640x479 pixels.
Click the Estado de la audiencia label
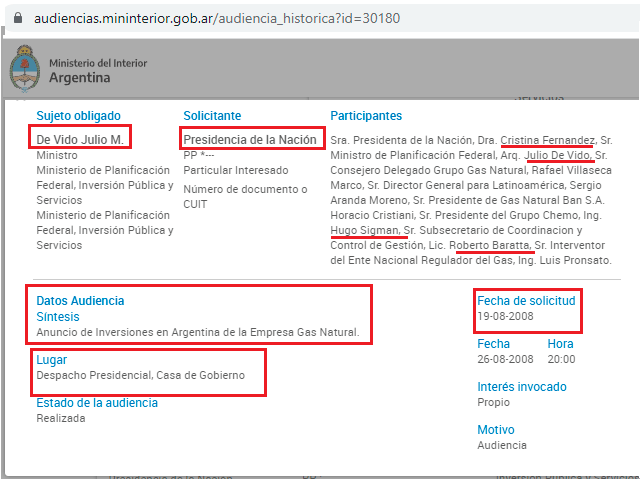97,403
